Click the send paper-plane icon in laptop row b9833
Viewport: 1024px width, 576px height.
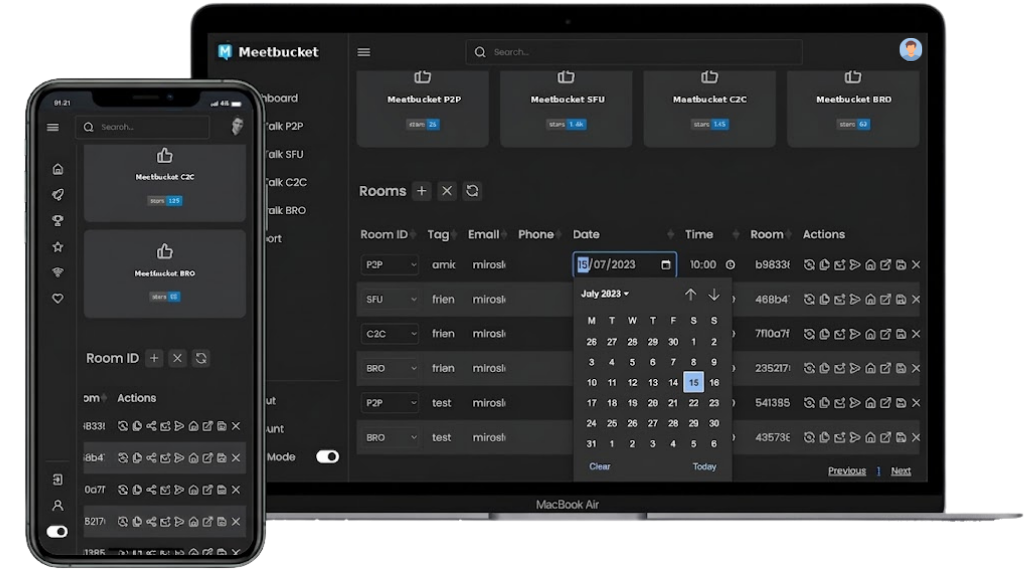point(855,264)
